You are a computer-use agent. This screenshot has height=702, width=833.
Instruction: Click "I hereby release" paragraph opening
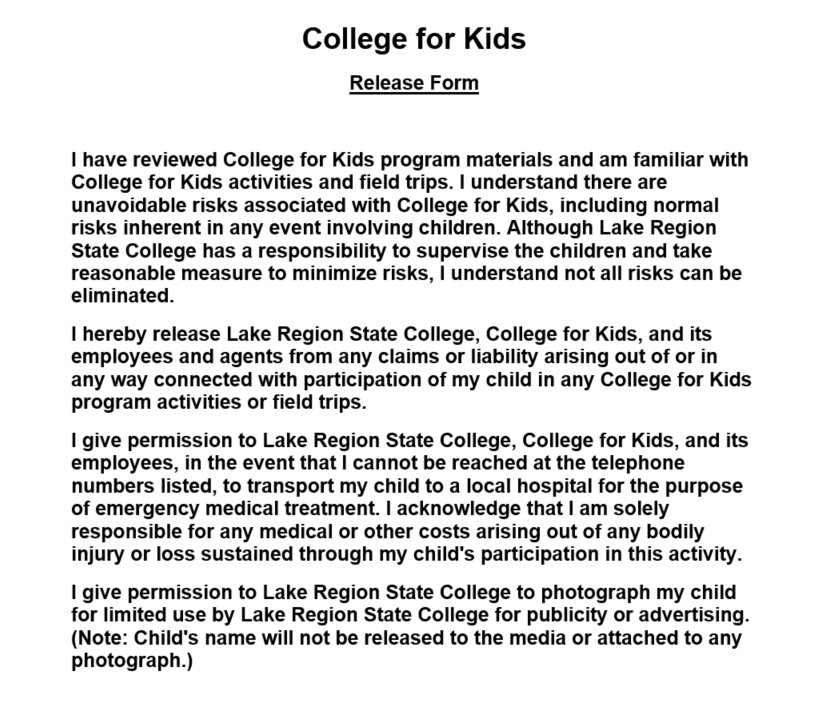146,334
